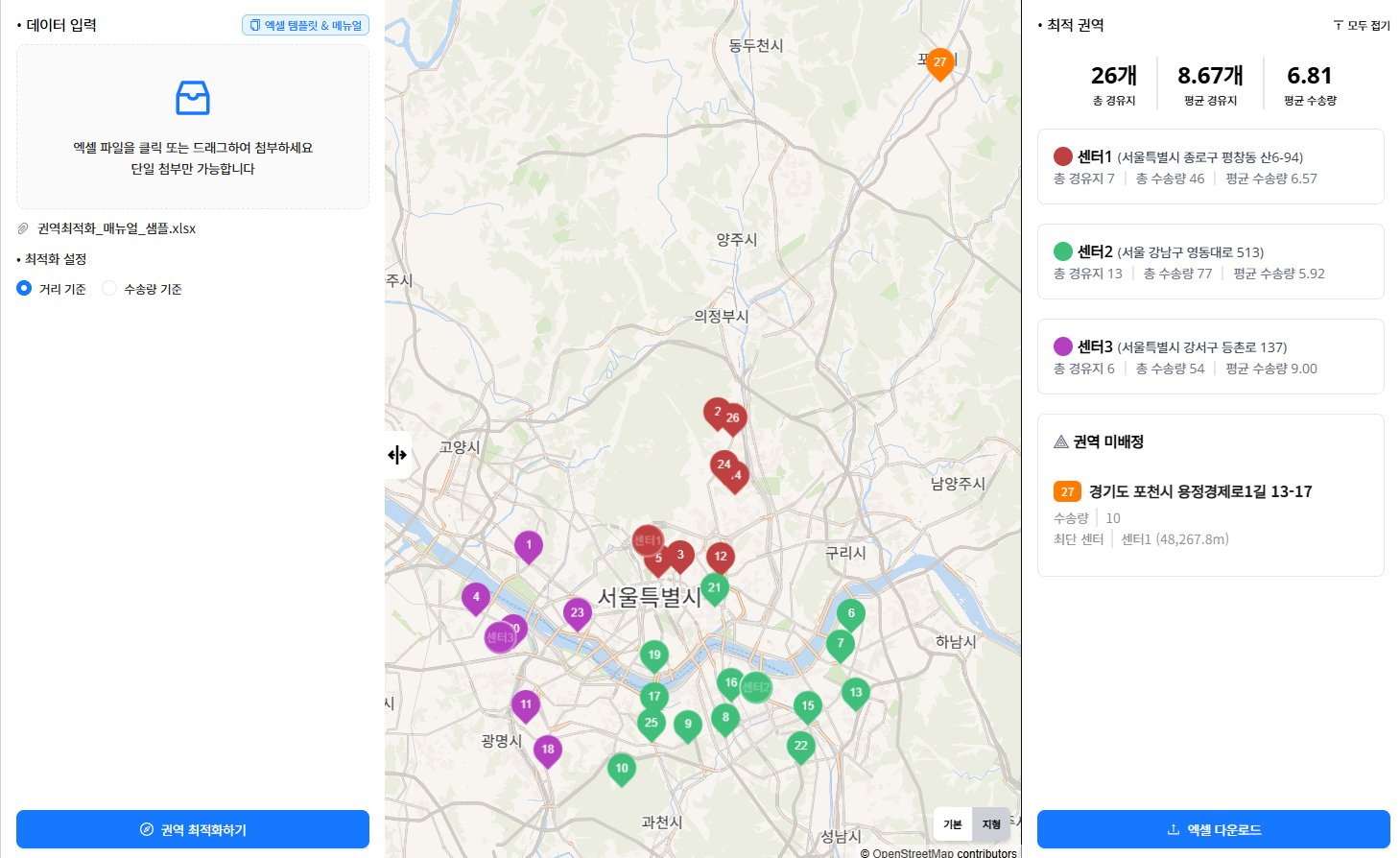
Task: Select green map marker 19
Action: pyautogui.click(x=654, y=657)
